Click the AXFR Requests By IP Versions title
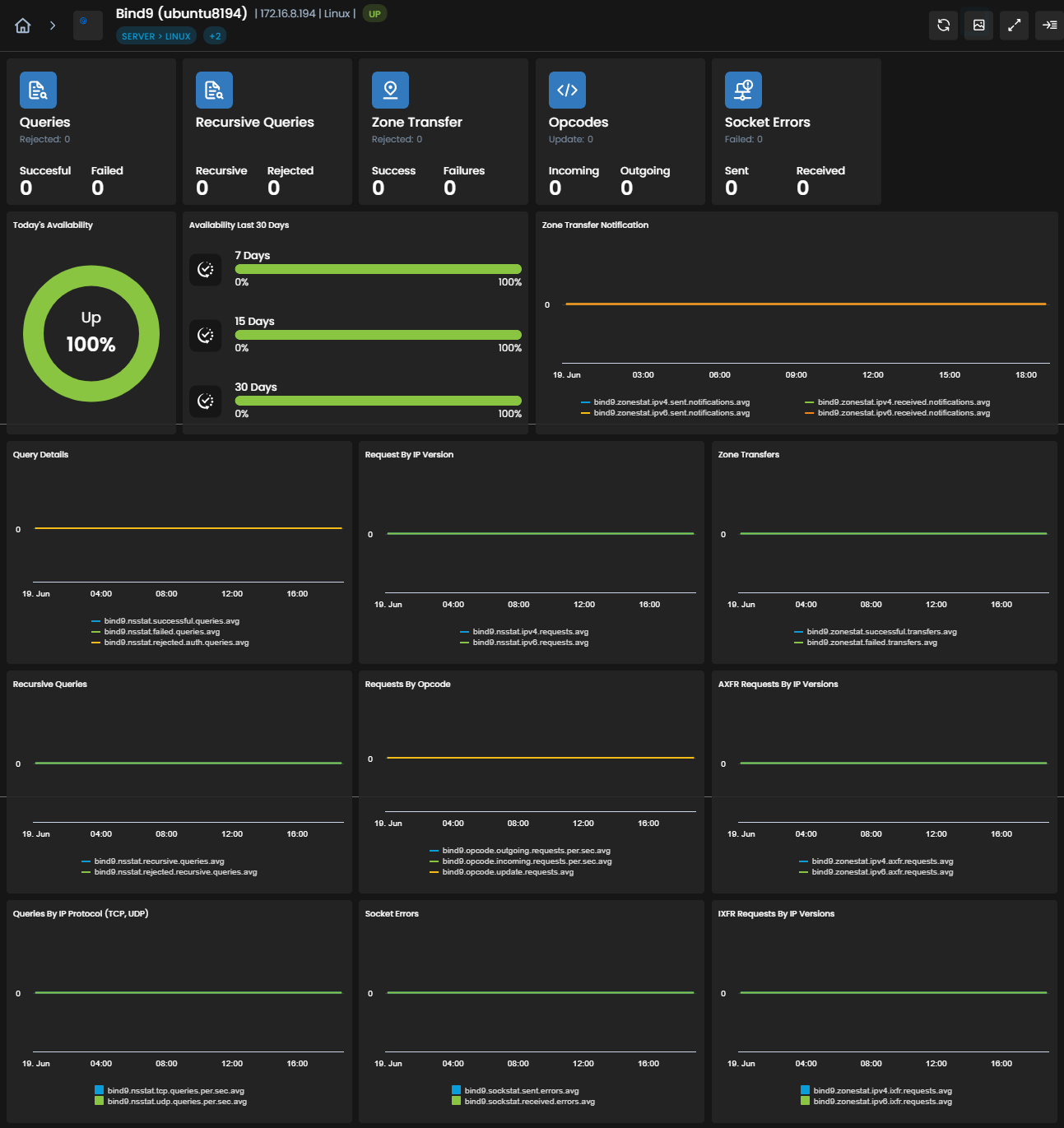Image resolution: width=1064 pixels, height=1128 pixels. tap(778, 685)
